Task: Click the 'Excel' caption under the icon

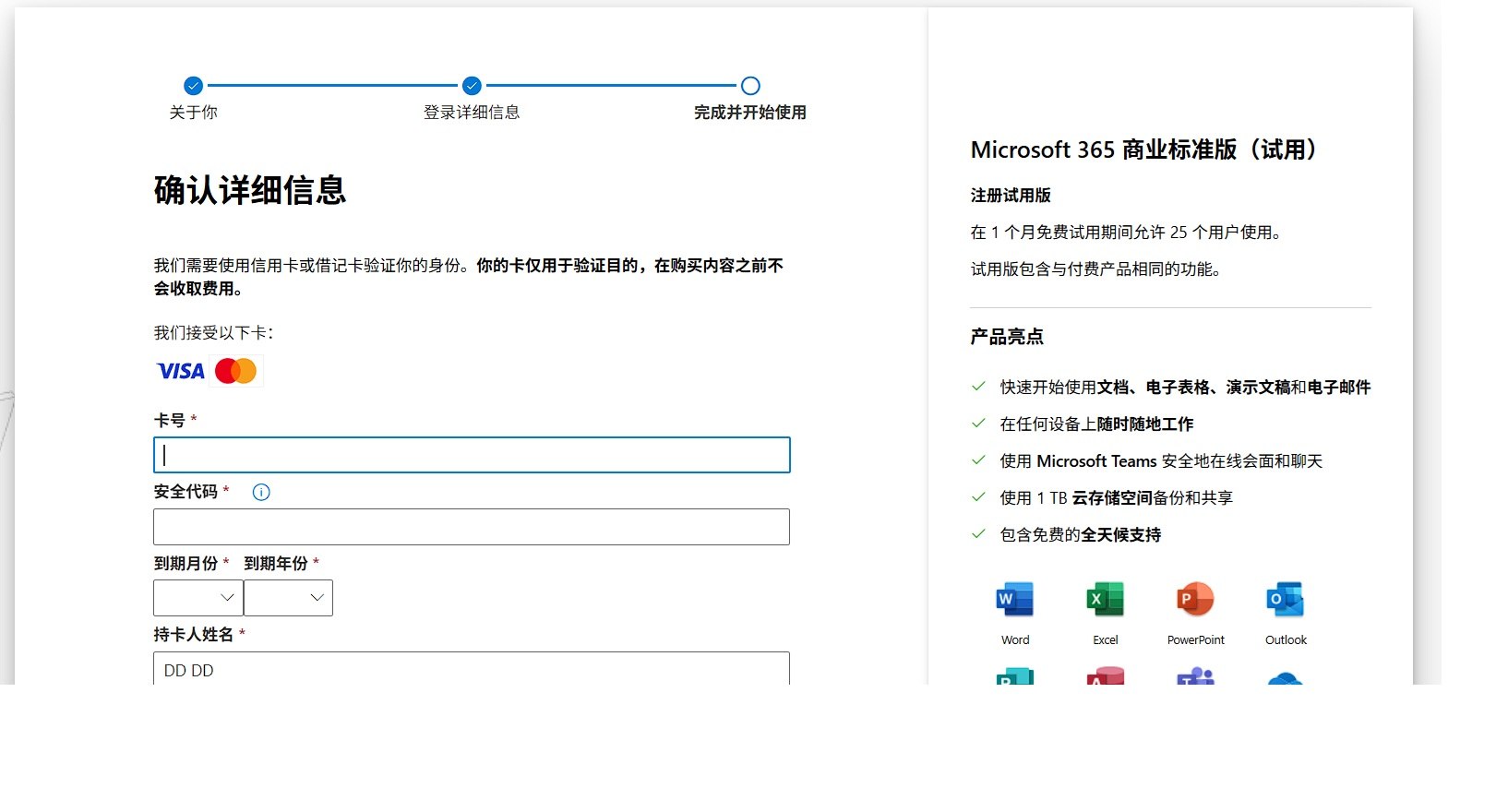Action: (1106, 640)
